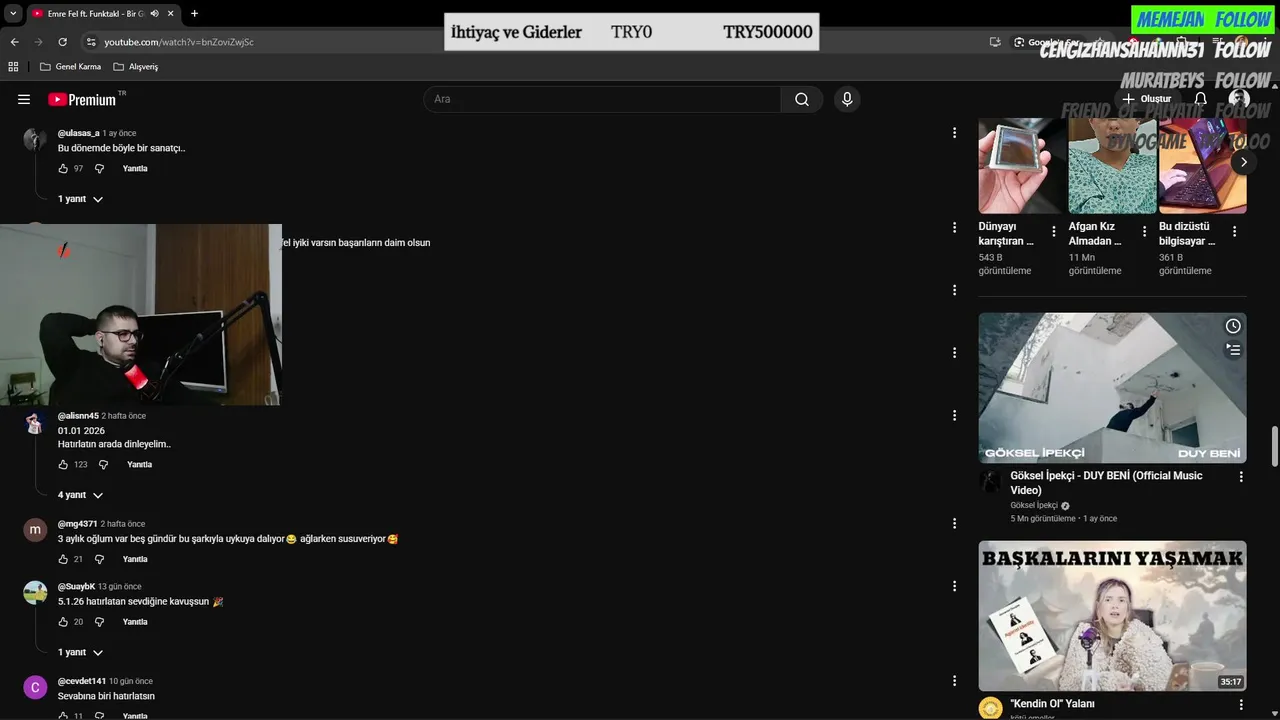Dislike the comment by @mg4371
The width and height of the screenshot is (1280, 720).
click(x=99, y=559)
